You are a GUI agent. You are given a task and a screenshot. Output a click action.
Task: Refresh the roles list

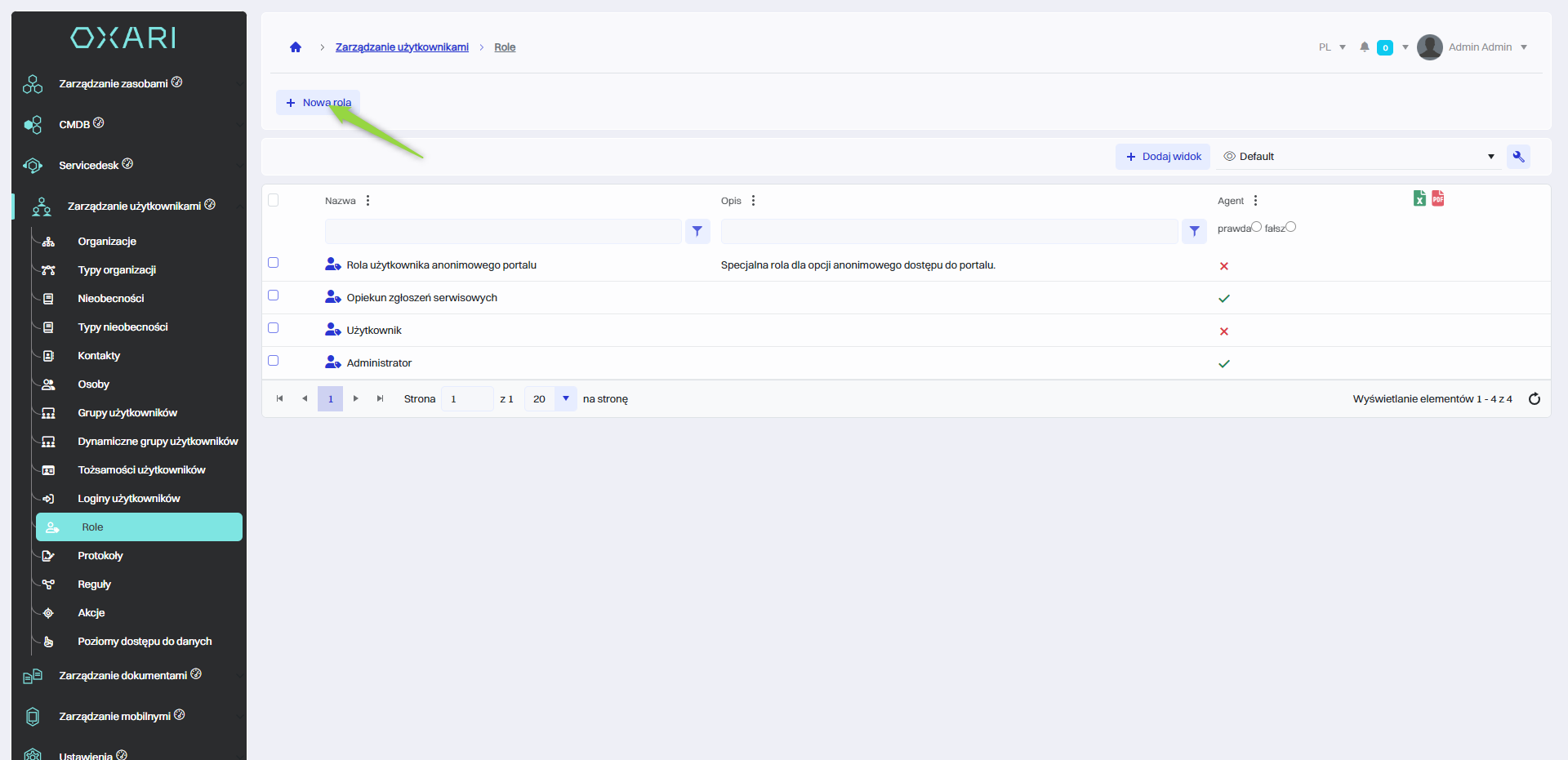click(1534, 399)
